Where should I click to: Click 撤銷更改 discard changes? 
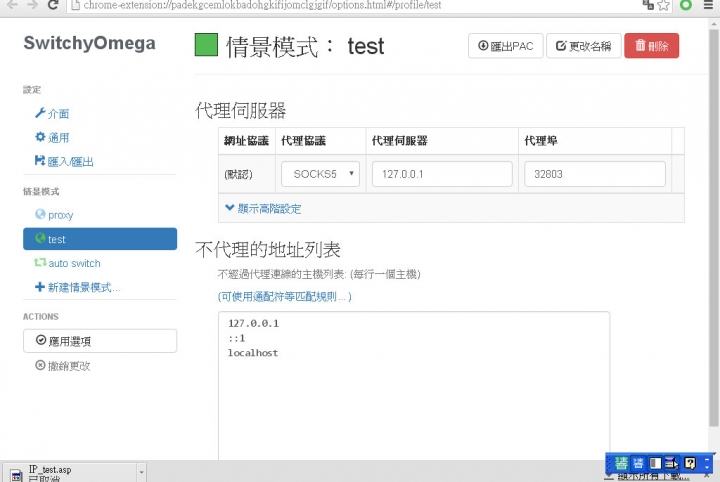pos(63,366)
